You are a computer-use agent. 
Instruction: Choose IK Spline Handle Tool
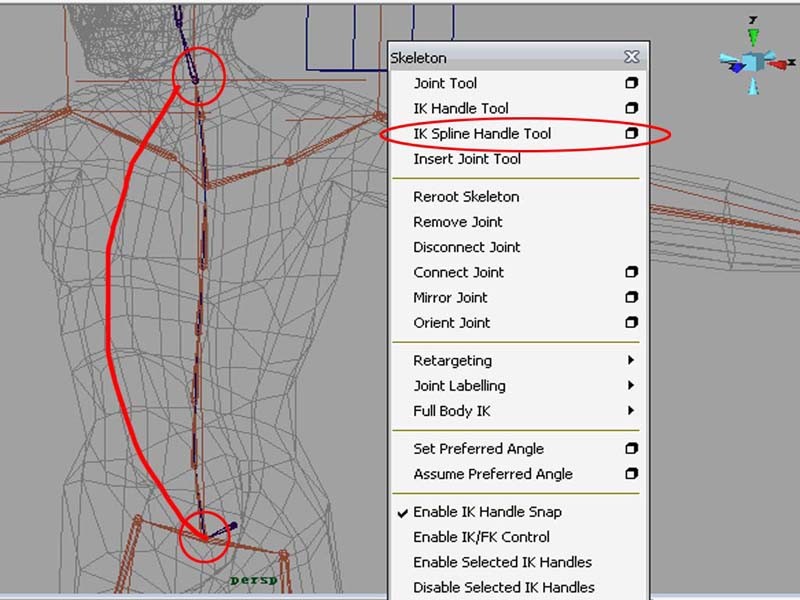[x=482, y=134]
